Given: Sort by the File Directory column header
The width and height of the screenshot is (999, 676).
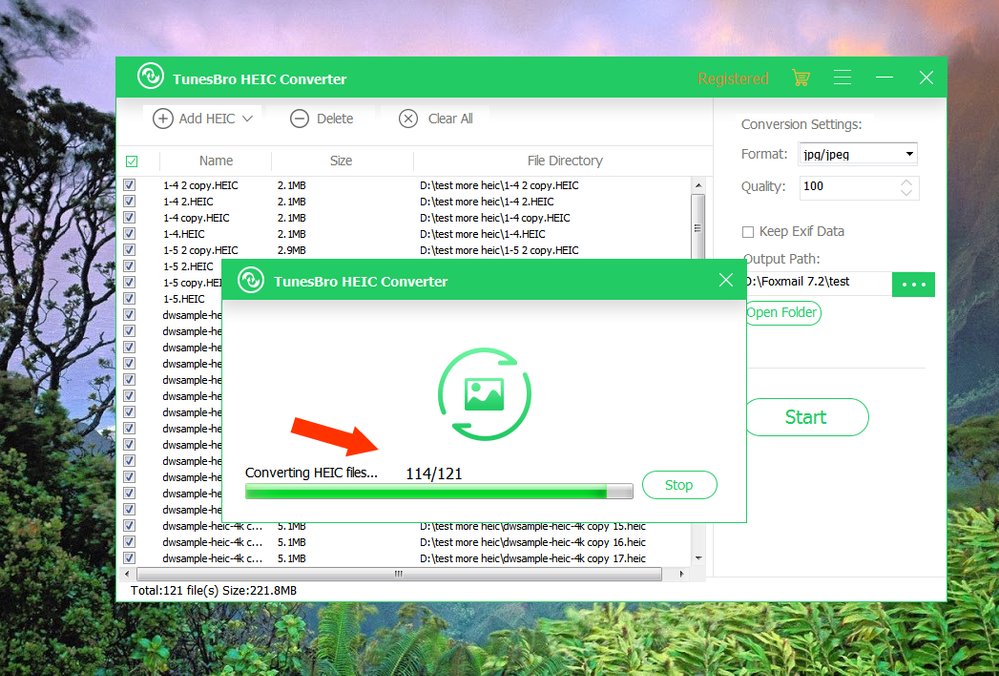Looking at the screenshot, I should 564,161.
